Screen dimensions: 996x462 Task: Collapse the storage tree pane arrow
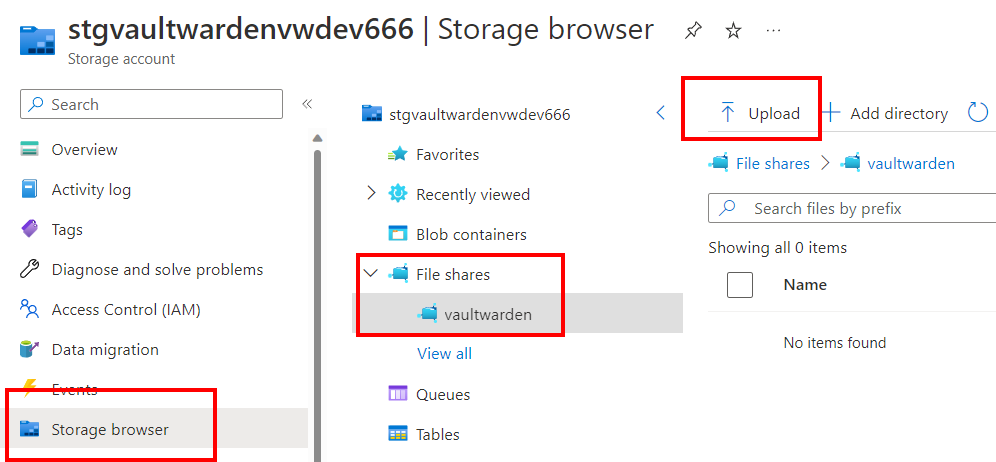[x=660, y=113]
